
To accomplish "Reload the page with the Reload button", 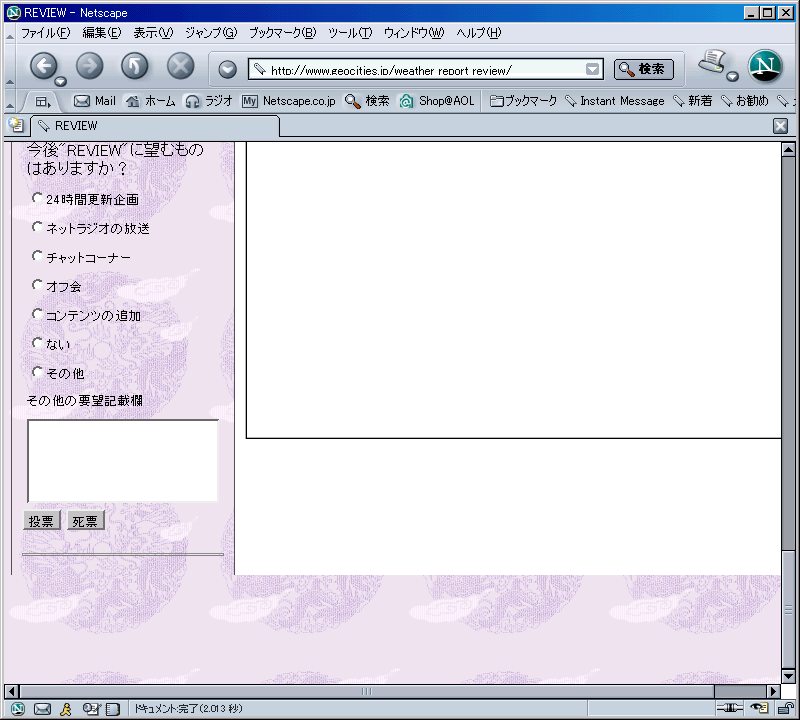I will pos(135,66).
